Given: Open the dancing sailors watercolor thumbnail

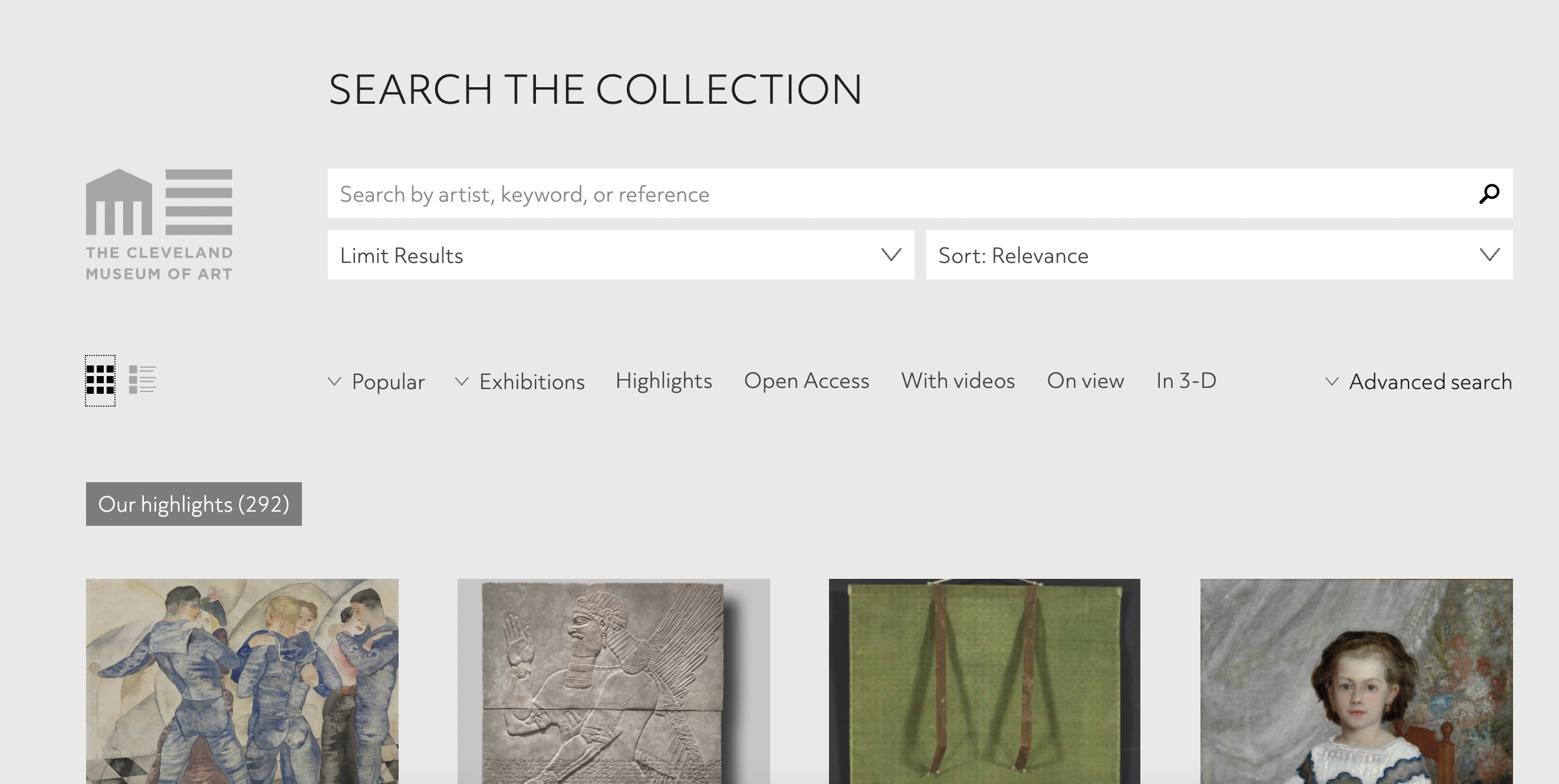Looking at the screenshot, I should click(x=242, y=681).
